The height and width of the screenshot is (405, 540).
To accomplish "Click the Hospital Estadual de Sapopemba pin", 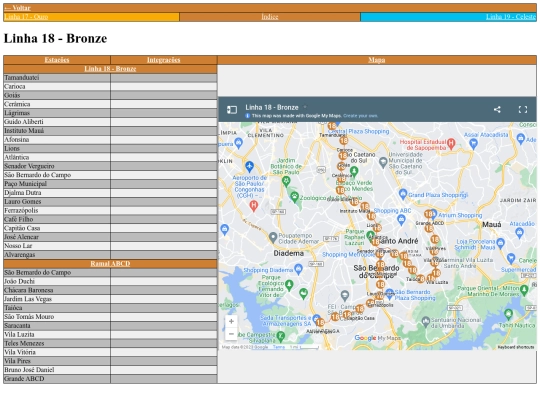I will tap(451, 143).
